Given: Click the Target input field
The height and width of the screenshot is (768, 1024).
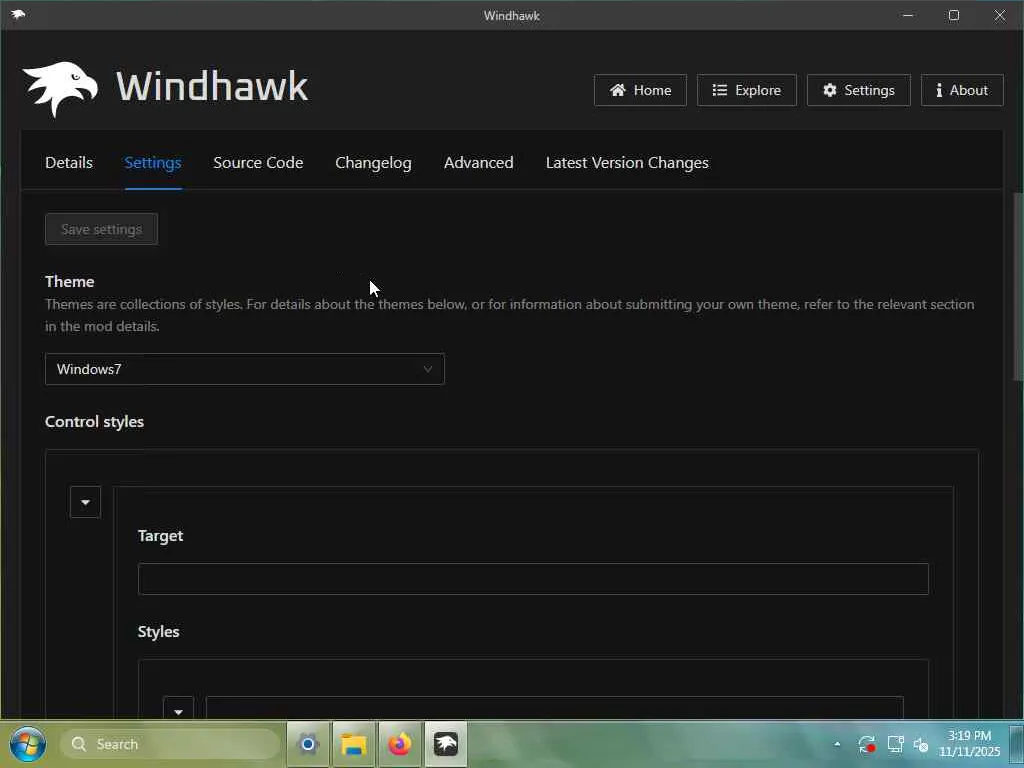Looking at the screenshot, I should coord(533,579).
